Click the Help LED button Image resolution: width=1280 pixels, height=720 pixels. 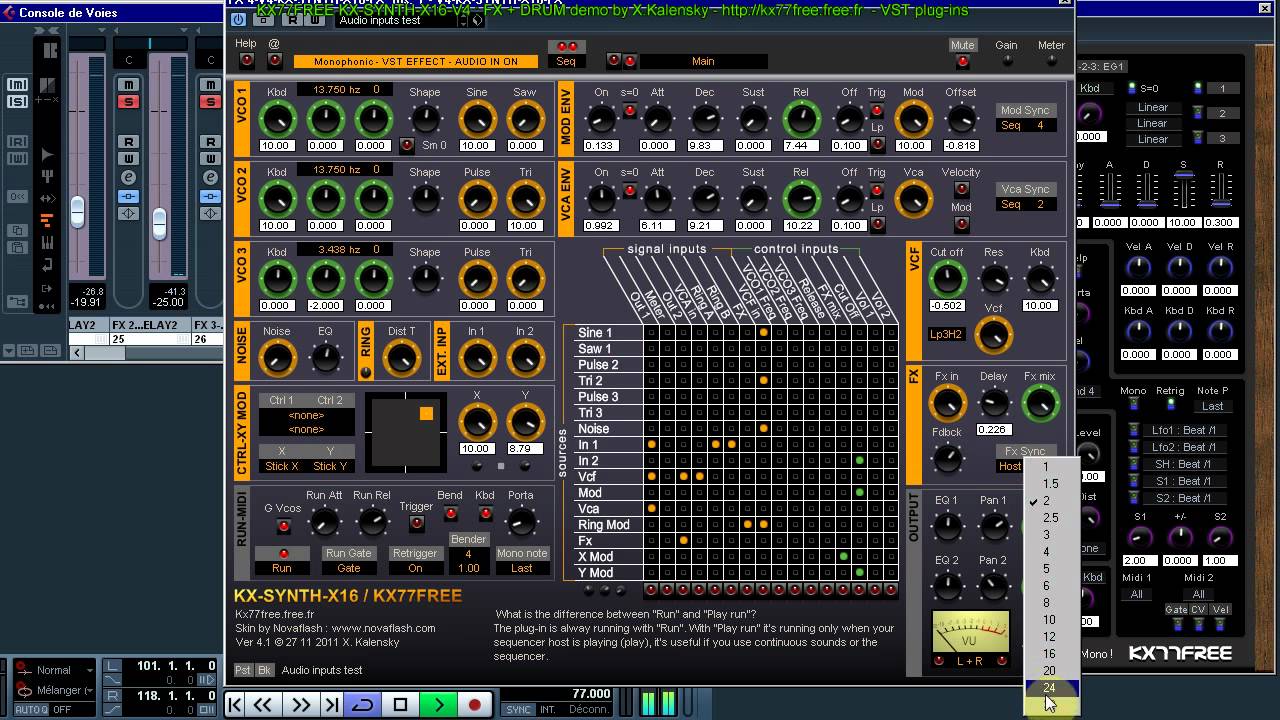(247, 61)
